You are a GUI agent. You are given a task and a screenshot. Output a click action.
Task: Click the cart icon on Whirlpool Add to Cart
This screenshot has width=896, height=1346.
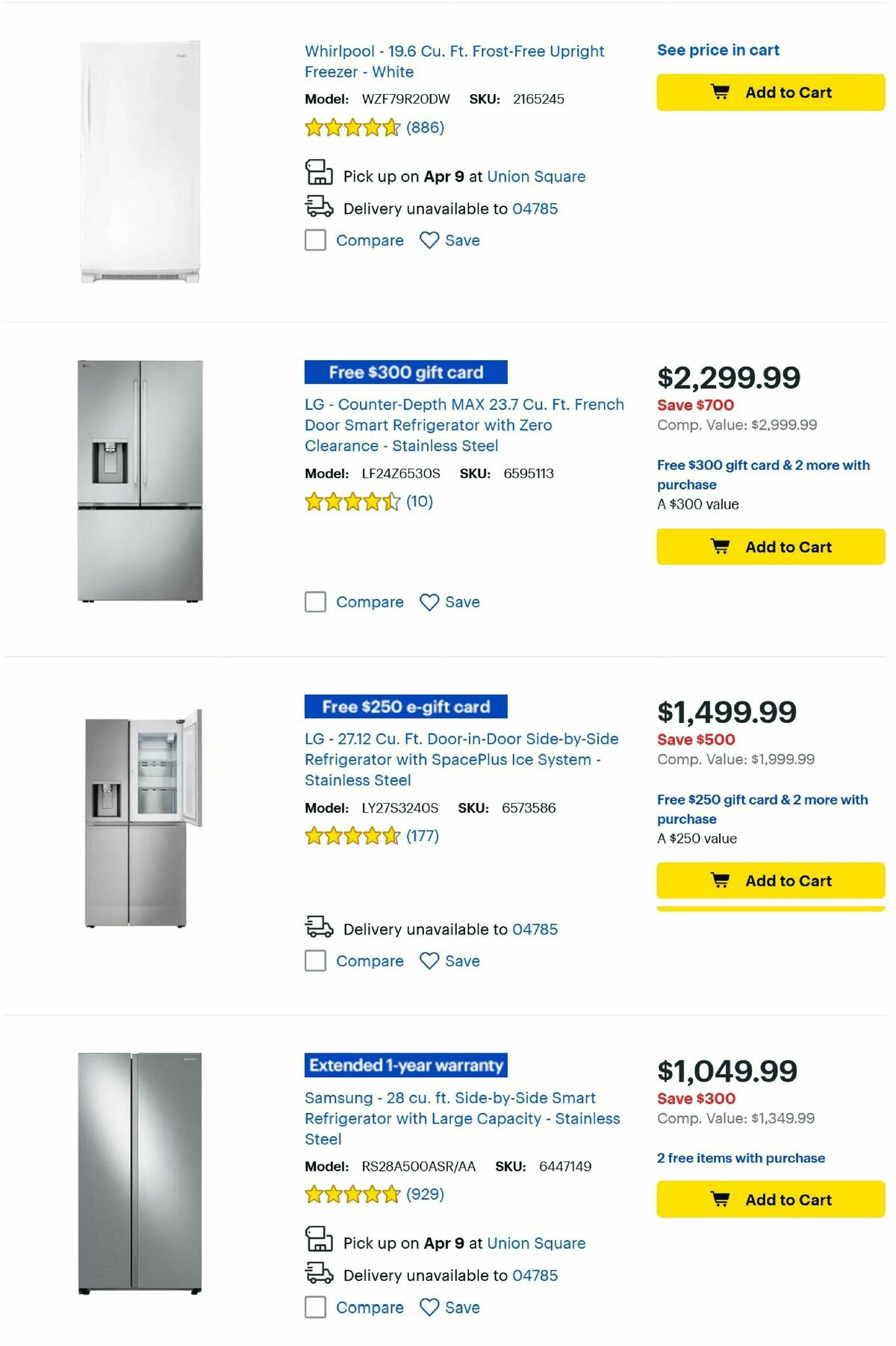720,92
